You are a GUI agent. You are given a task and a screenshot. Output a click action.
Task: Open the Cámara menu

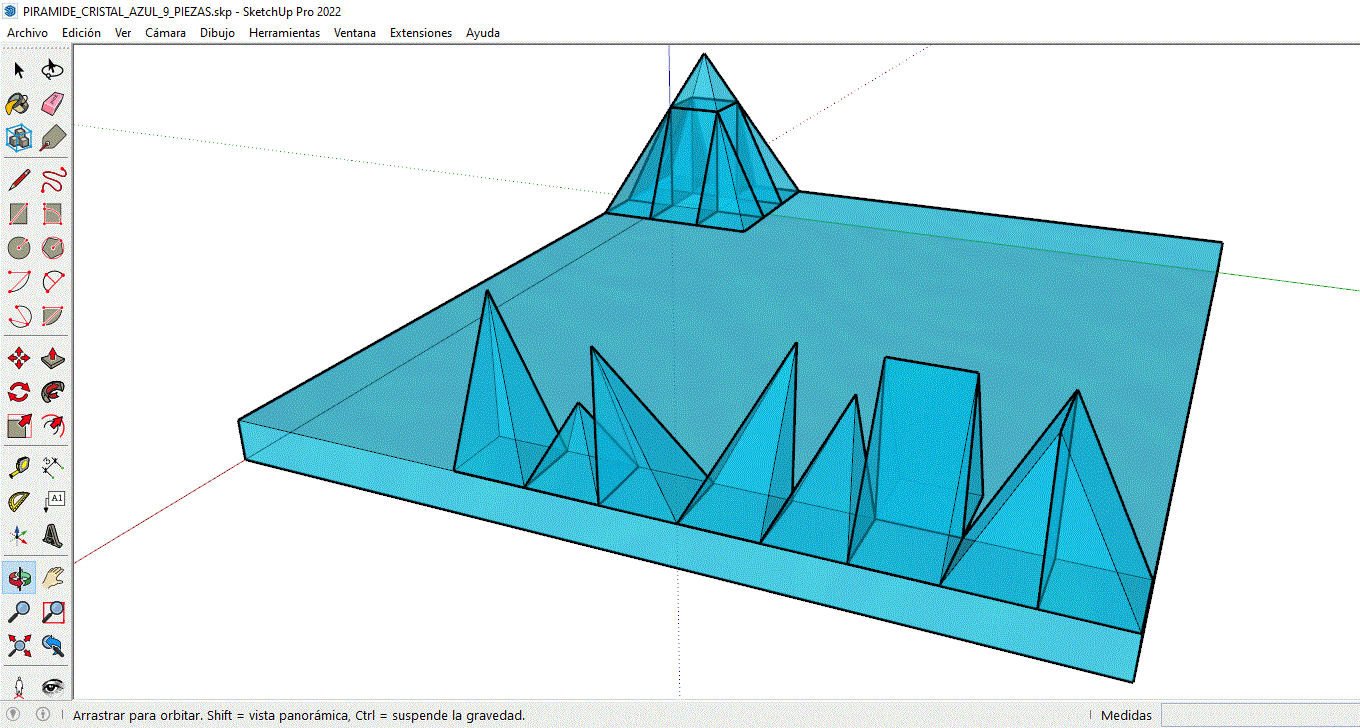coord(165,33)
